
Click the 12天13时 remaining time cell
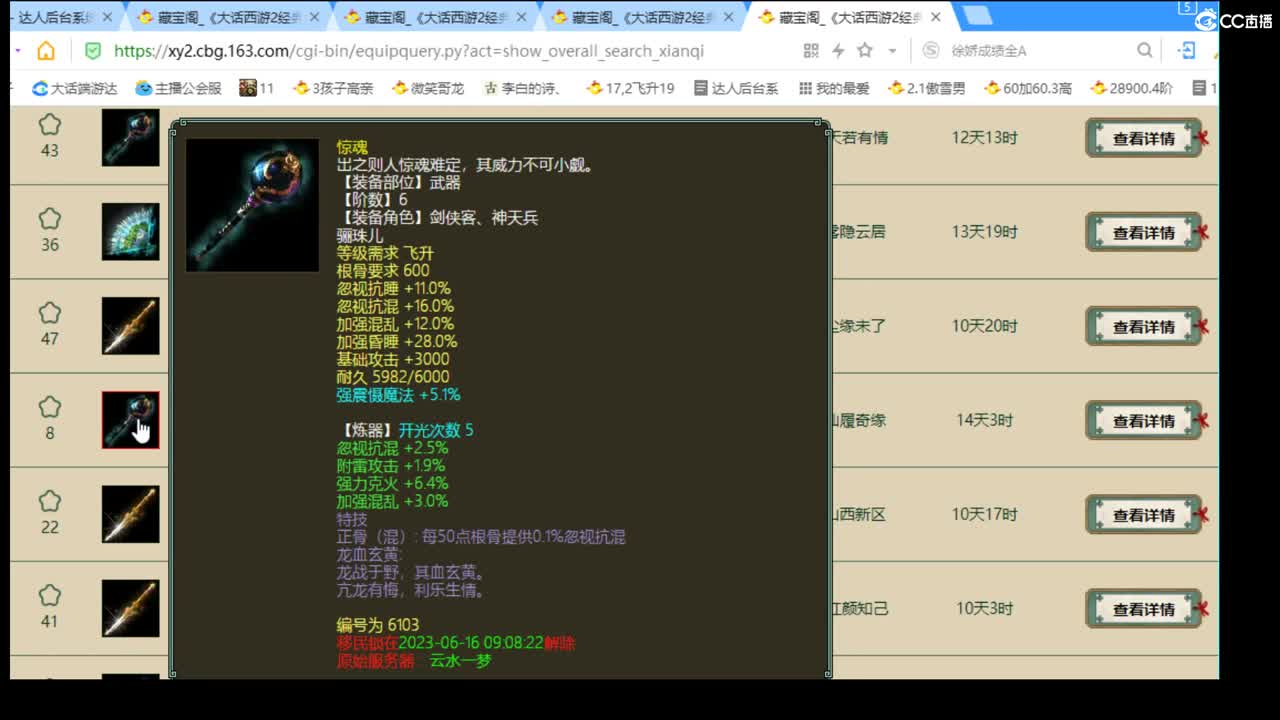[985, 138]
